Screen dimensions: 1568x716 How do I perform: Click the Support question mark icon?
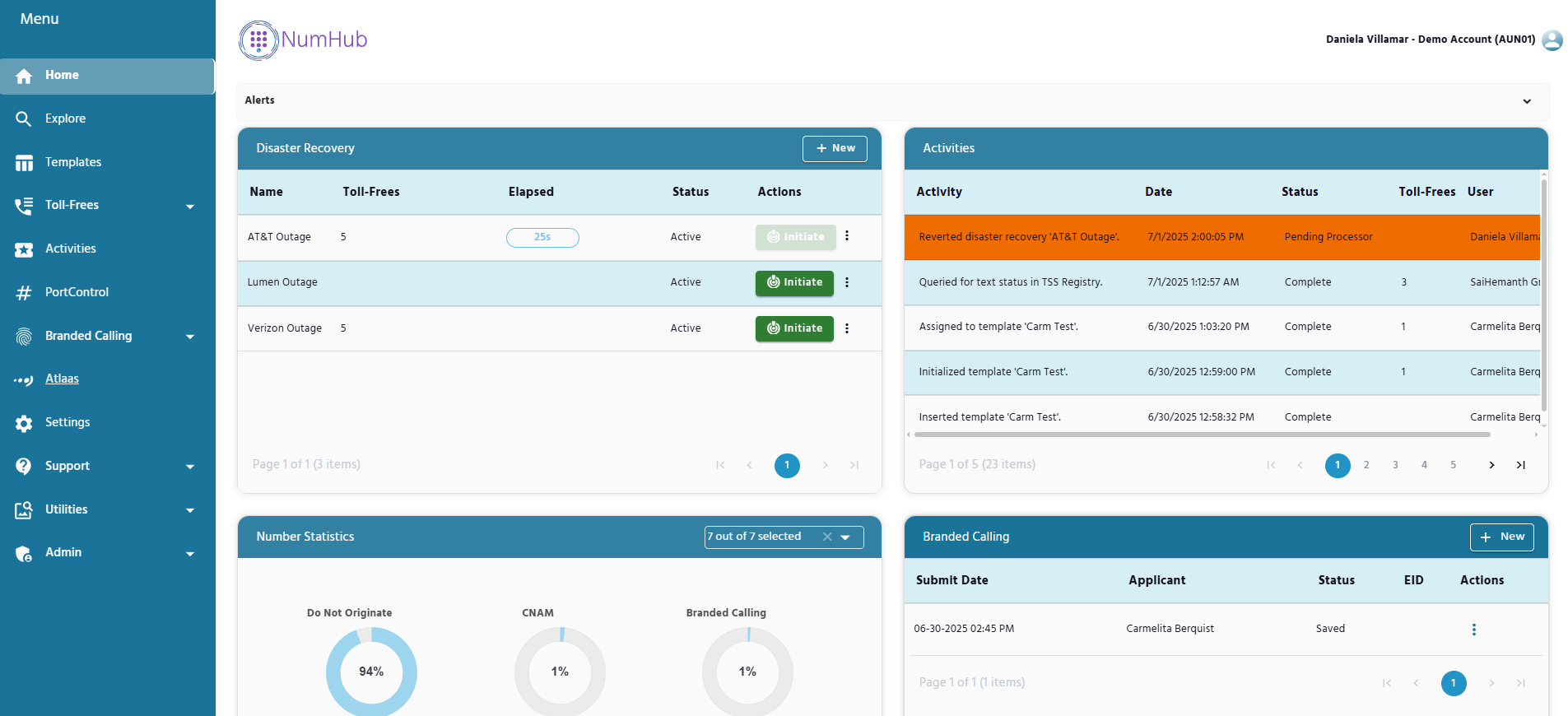(24, 467)
